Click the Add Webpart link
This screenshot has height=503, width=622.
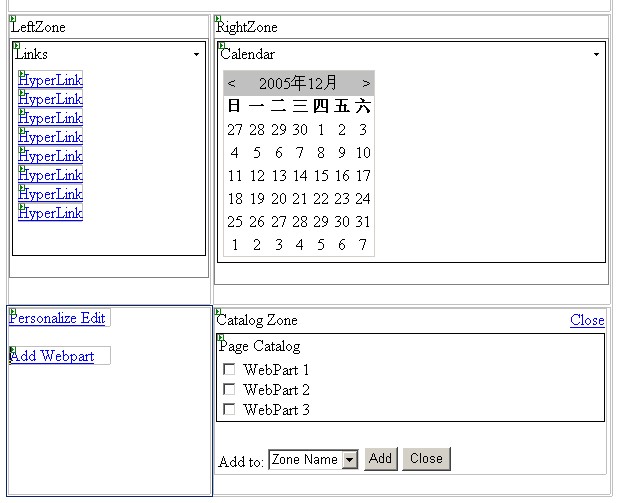click(x=52, y=356)
